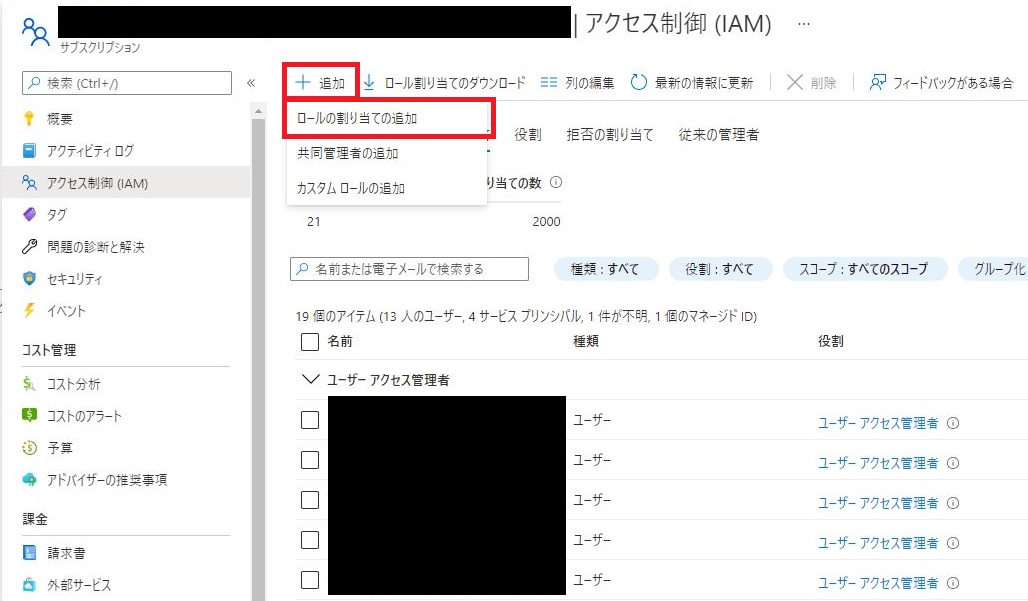Screen dimensions: 1028x601
Task: Select ロールの割り当ての追加 menu entry
Action: pyautogui.click(x=387, y=119)
